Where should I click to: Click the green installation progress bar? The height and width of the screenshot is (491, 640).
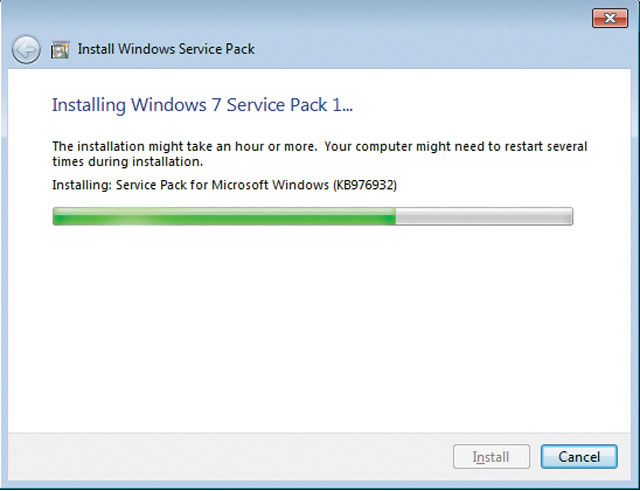click(x=313, y=216)
